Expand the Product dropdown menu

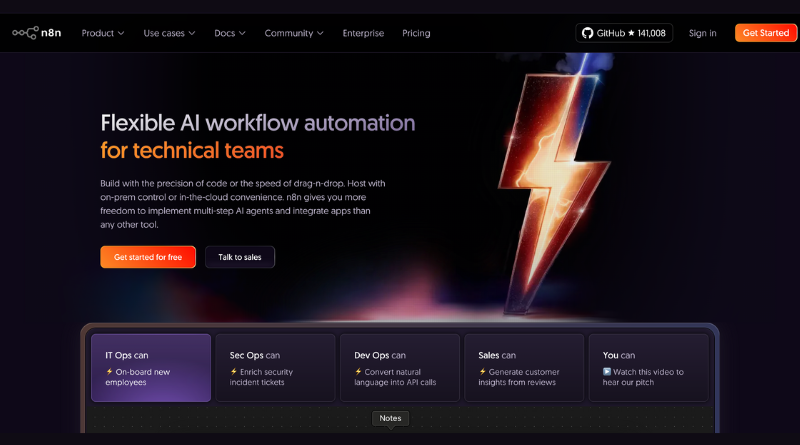pyautogui.click(x=103, y=33)
